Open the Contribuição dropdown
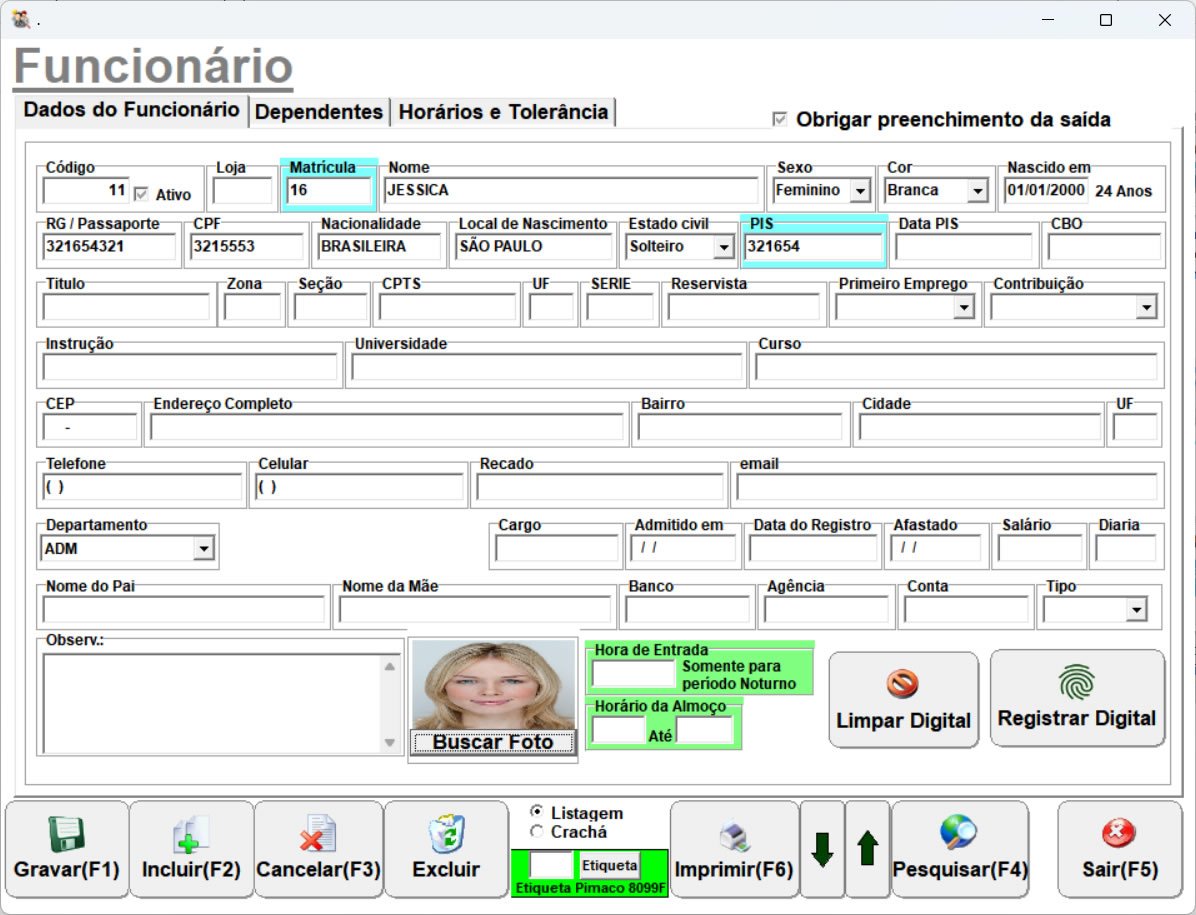 (x=1146, y=307)
